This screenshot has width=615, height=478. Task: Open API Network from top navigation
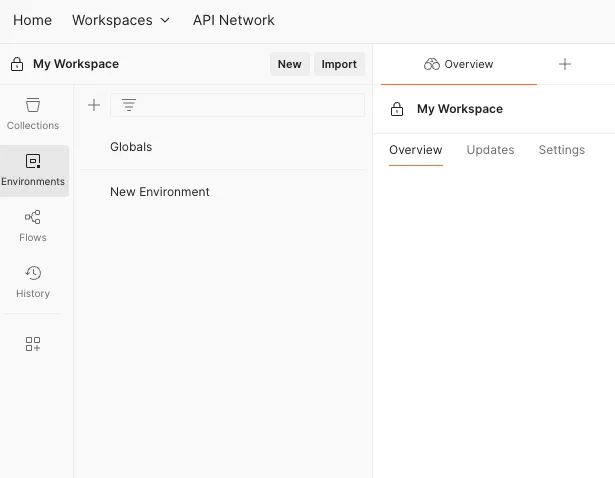click(x=233, y=20)
